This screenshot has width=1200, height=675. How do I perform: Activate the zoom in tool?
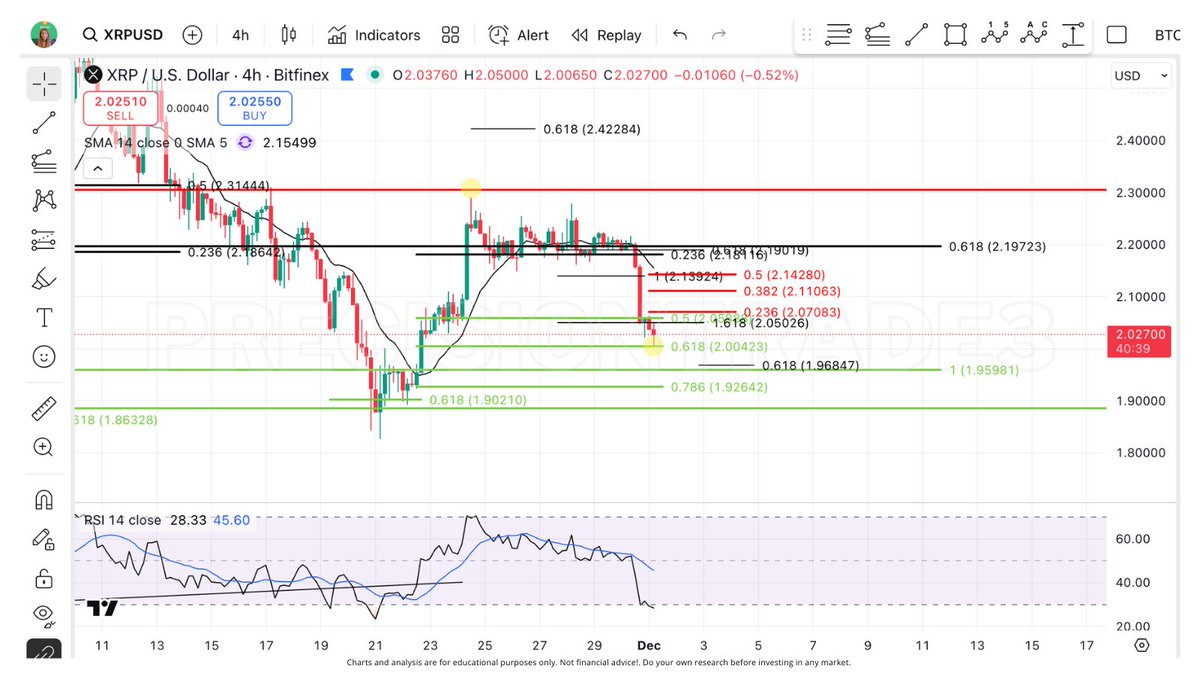44,447
